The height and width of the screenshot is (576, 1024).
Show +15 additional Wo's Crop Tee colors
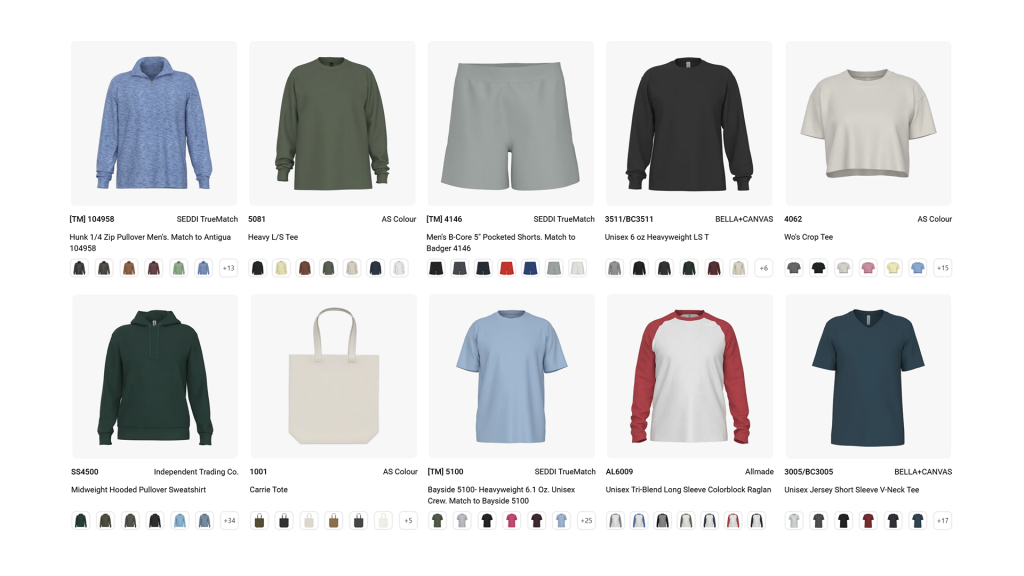[942, 268]
